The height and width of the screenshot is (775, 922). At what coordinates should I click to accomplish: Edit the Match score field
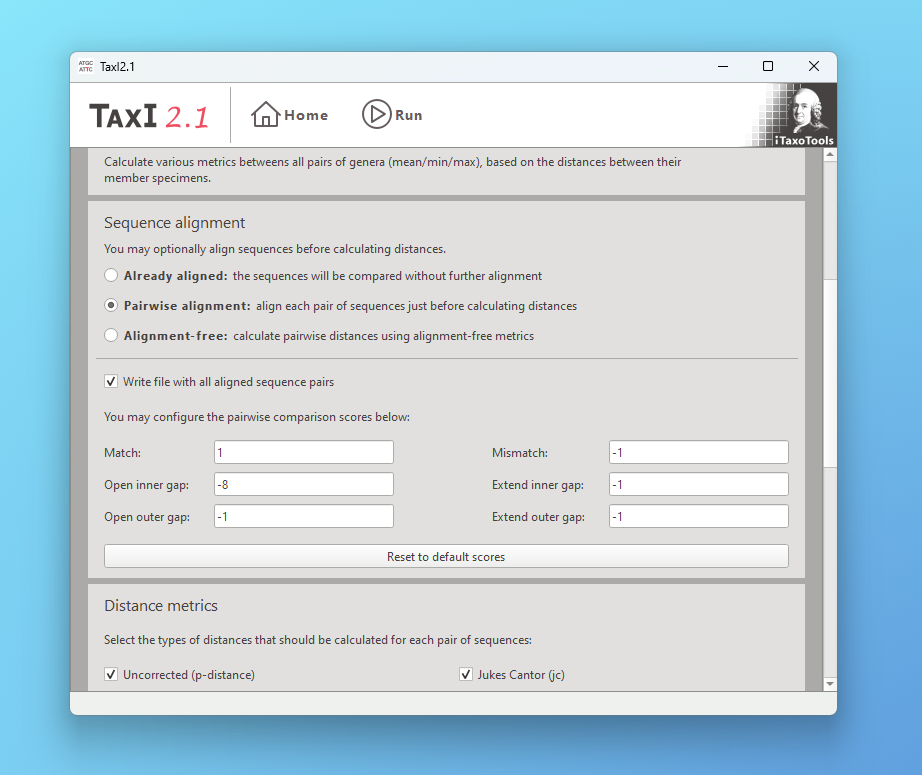tap(303, 452)
